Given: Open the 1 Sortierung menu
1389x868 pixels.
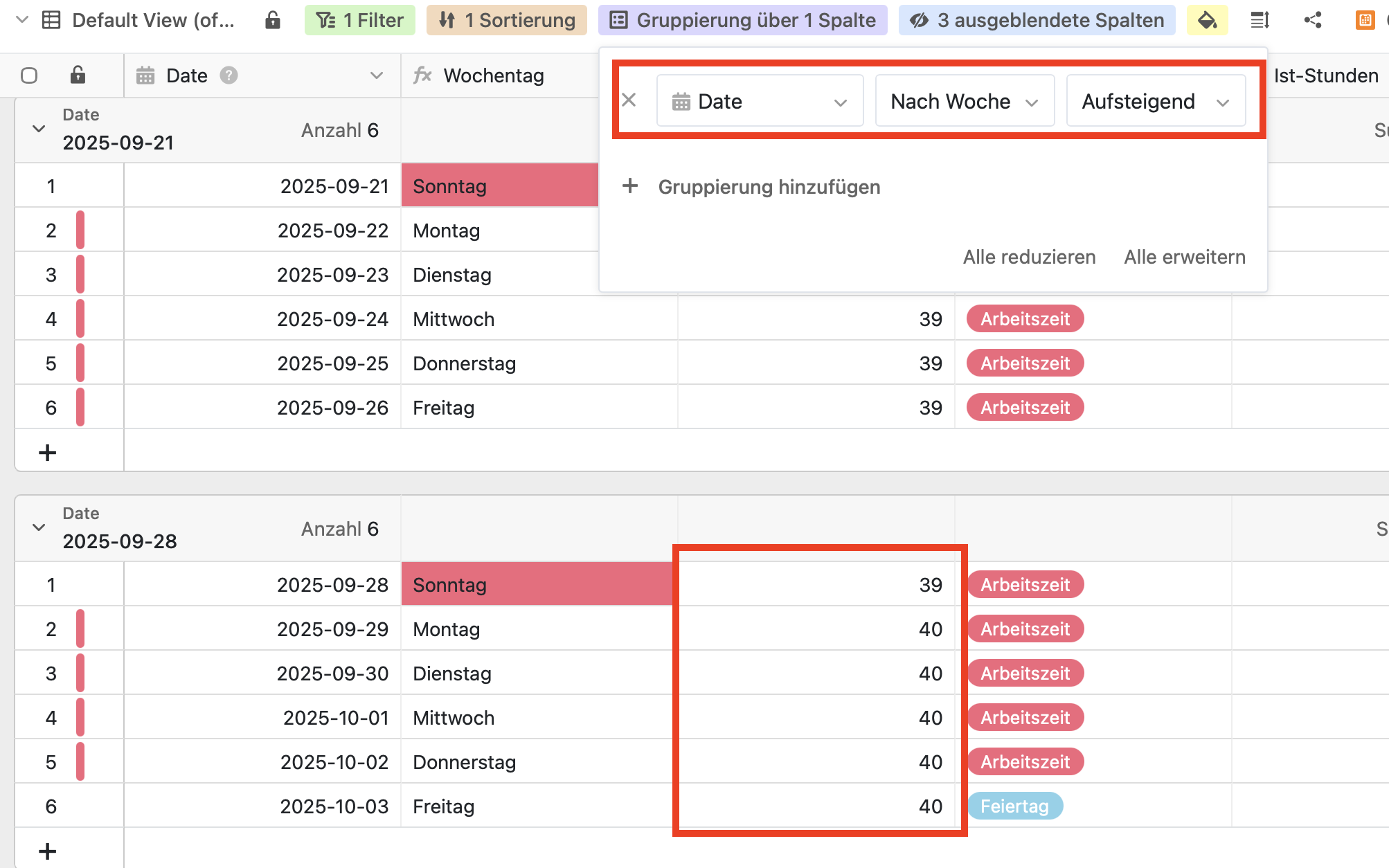Looking at the screenshot, I should point(507,20).
